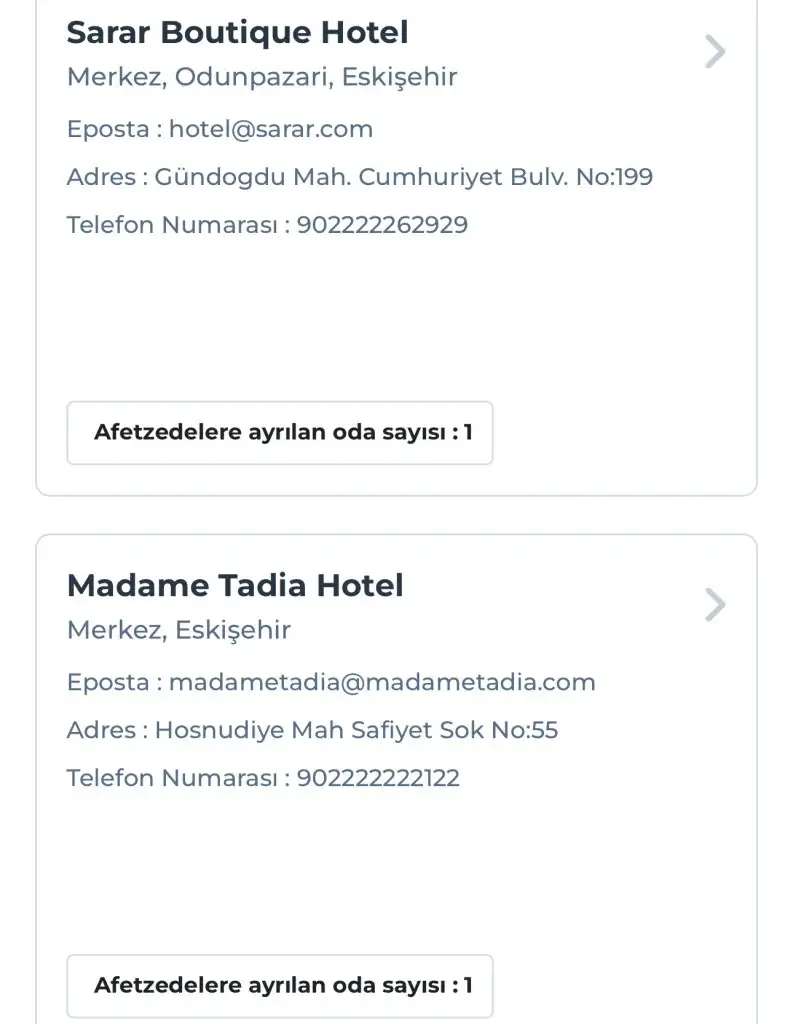Open Madame Tadia Hotel details chevron
Image resolution: width=793 pixels, height=1024 pixels.
click(x=714, y=605)
